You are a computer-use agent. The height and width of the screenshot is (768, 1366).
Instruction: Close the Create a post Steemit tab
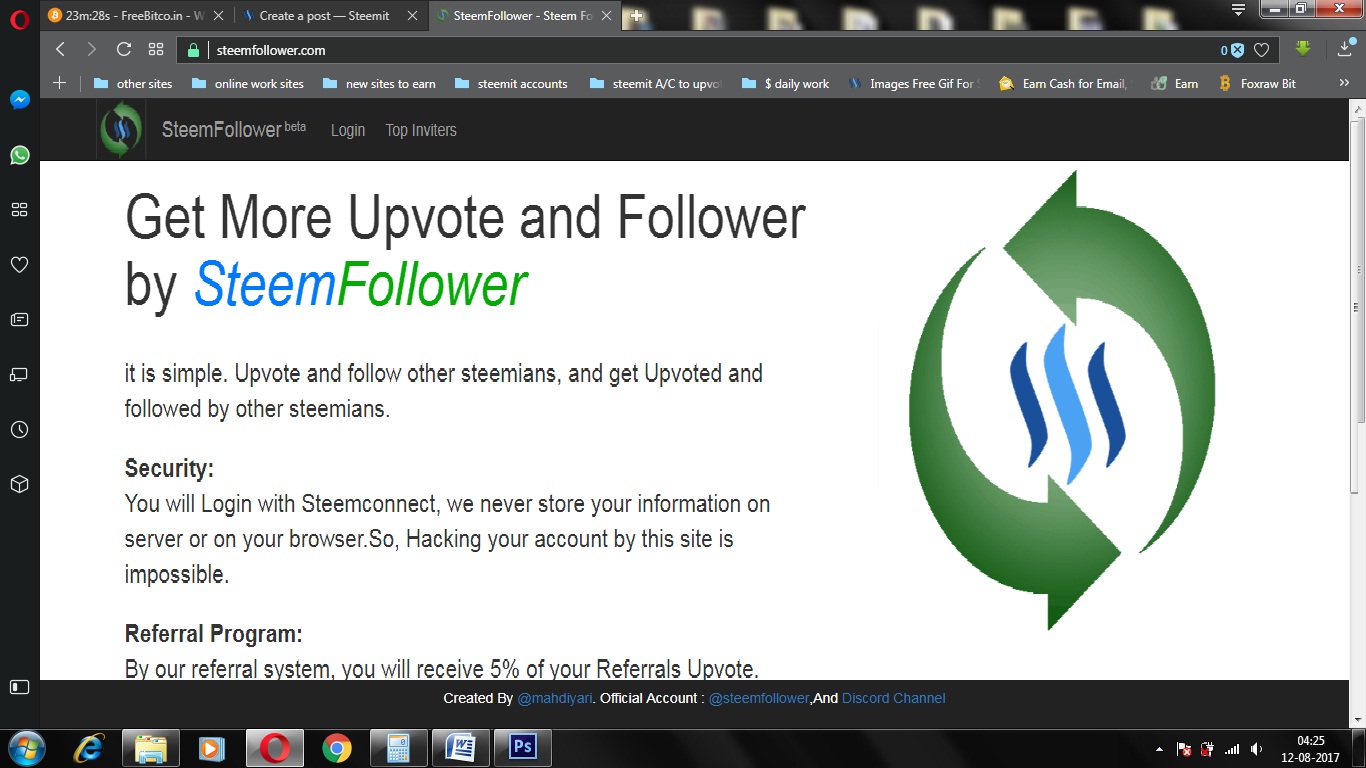[x=412, y=16]
